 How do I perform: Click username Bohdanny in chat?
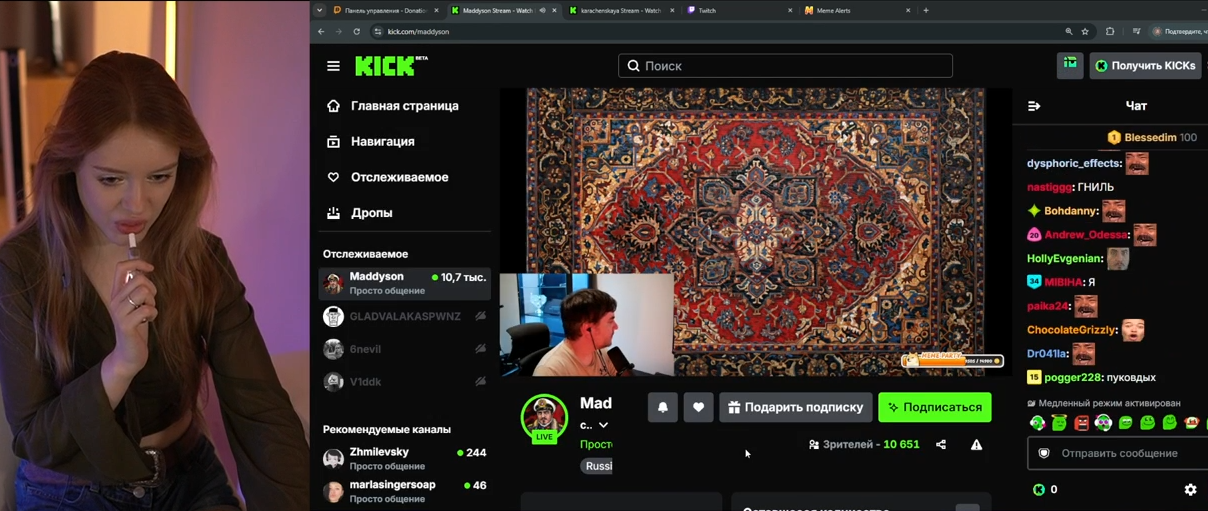[x=1070, y=211]
